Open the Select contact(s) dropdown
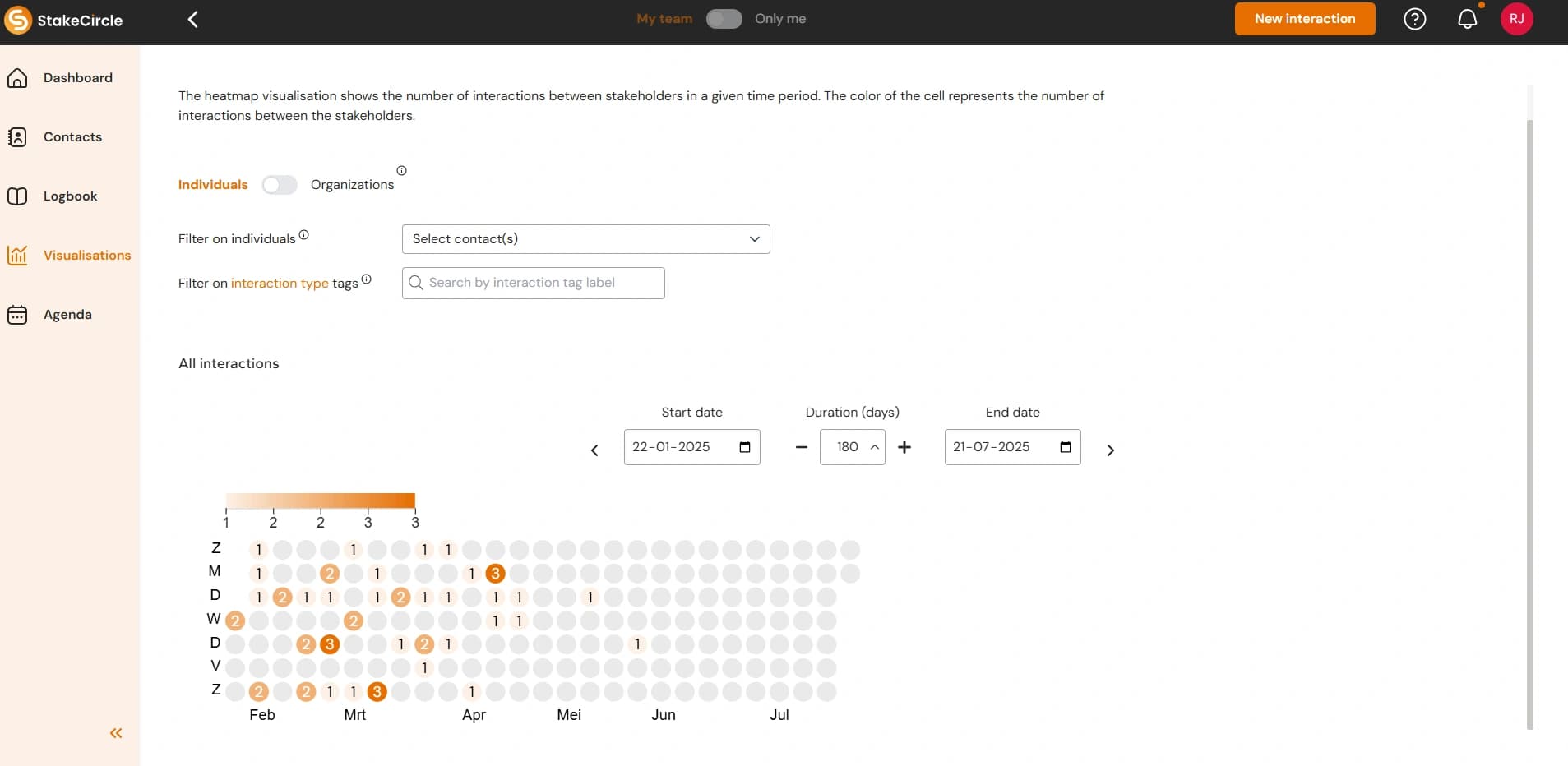Viewport: 1568px width, 766px height. click(x=585, y=238)
